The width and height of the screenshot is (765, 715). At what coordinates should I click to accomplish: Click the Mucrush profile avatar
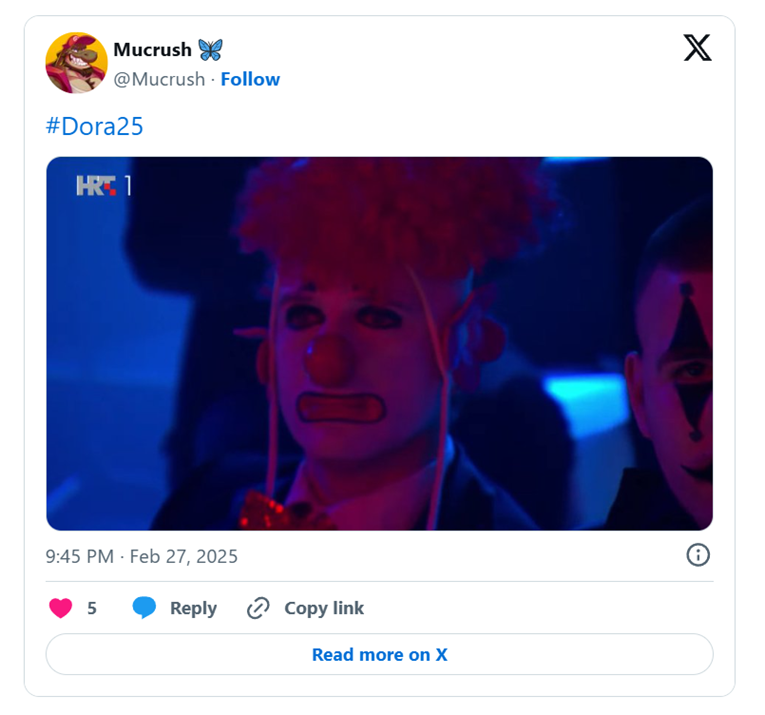[x=76, y=63]
